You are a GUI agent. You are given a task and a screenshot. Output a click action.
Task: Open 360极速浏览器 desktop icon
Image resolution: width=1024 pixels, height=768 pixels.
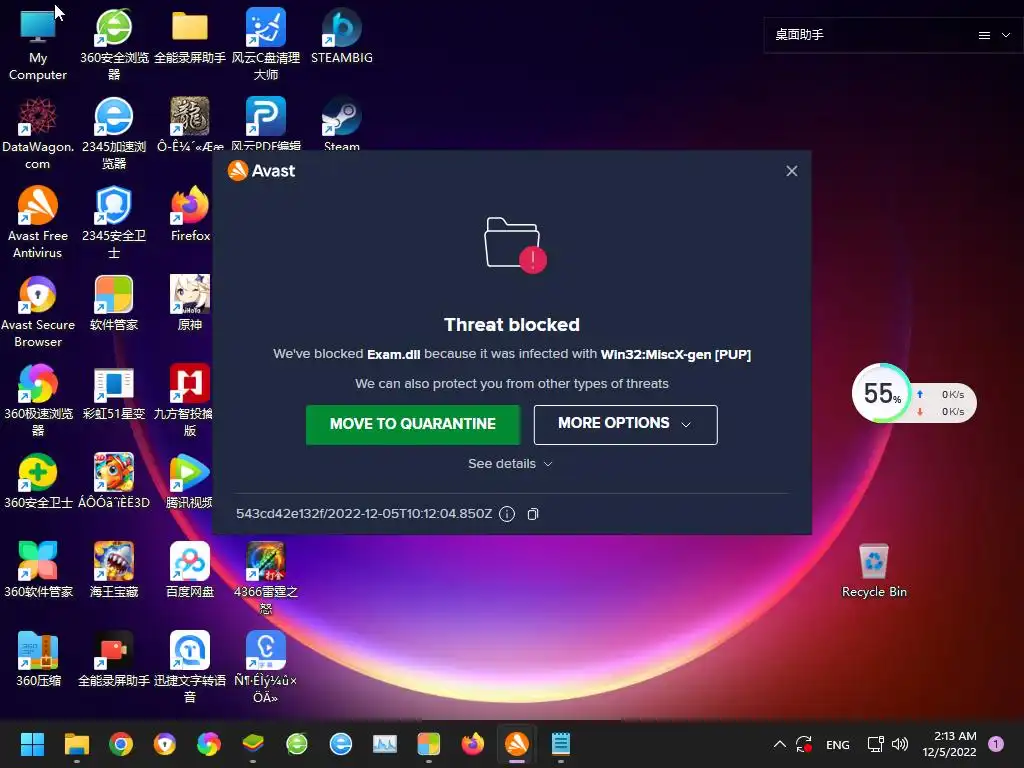[x=38, y=400]
